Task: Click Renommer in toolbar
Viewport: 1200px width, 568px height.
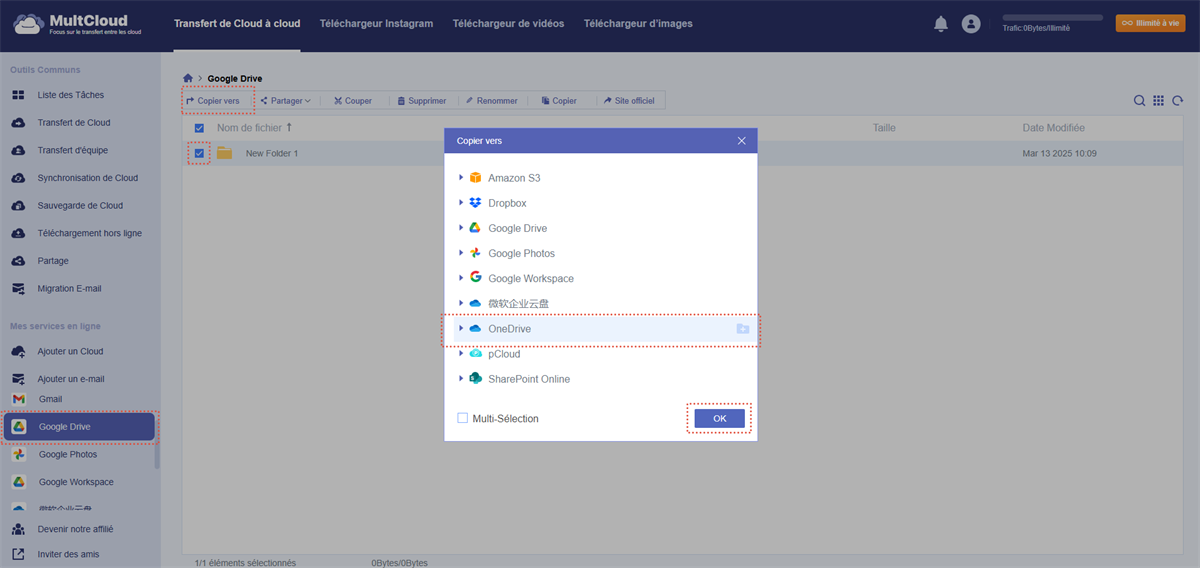Action: coord(492,101)
